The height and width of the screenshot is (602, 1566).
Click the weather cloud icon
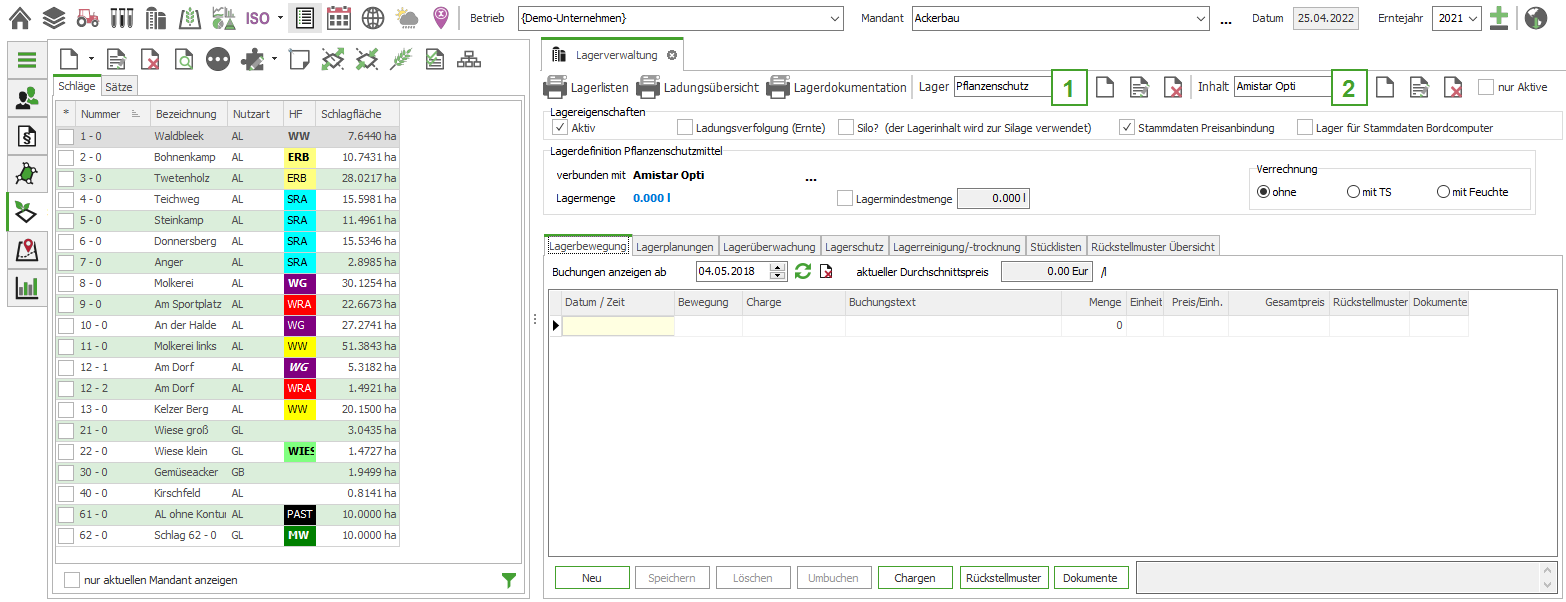click(x=407, y=18)
